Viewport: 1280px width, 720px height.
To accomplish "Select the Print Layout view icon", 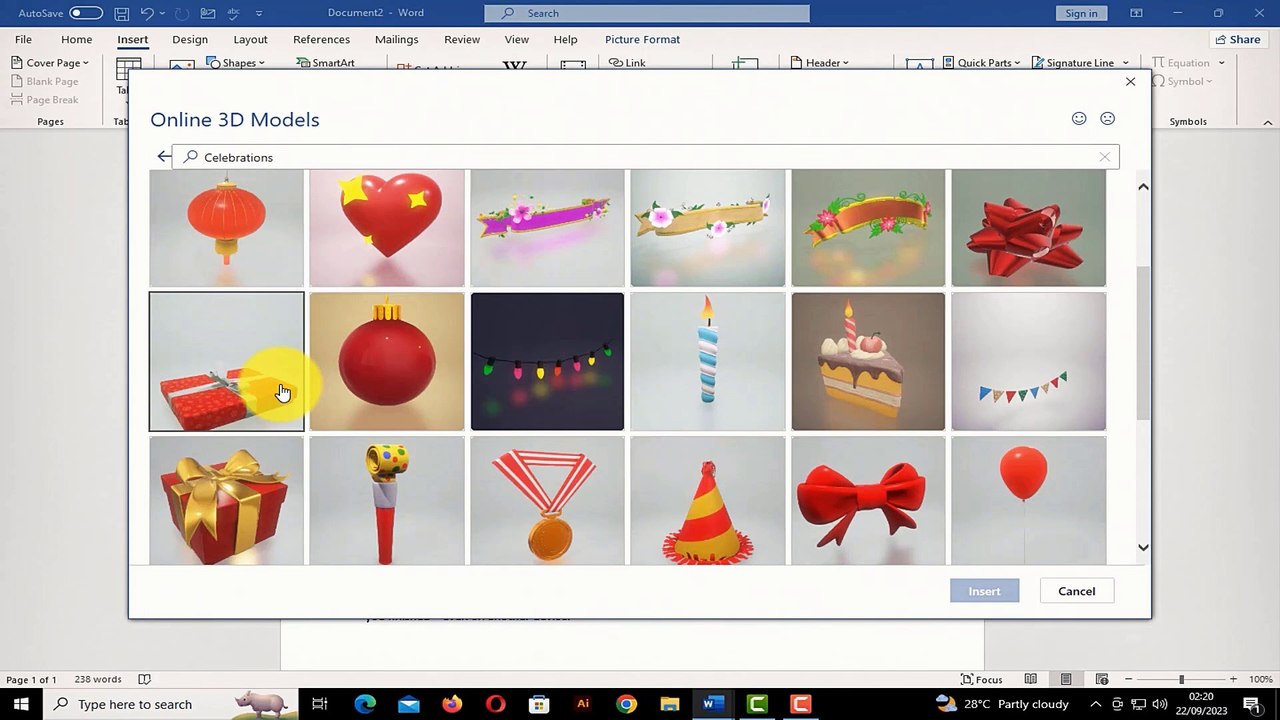I will pyautogui.click(x=1066, y=679).
